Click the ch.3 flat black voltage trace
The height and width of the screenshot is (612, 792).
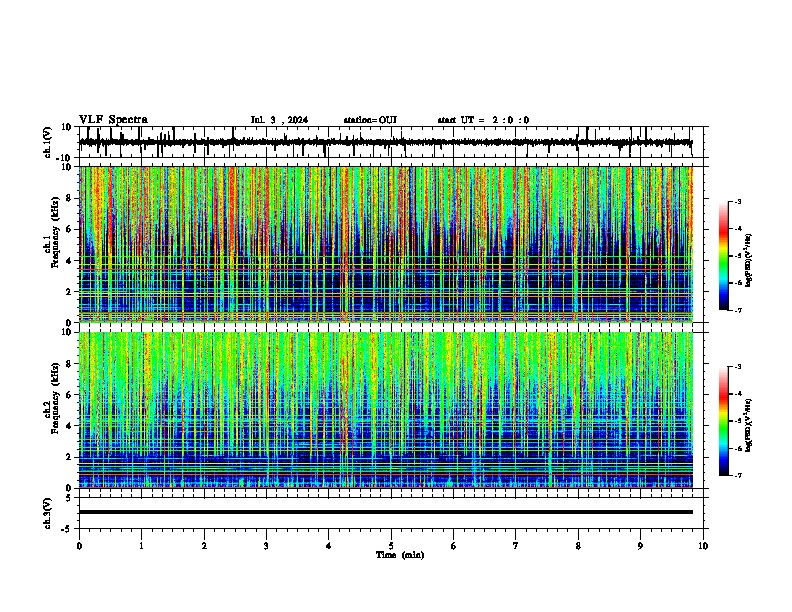tap(386, 512)
